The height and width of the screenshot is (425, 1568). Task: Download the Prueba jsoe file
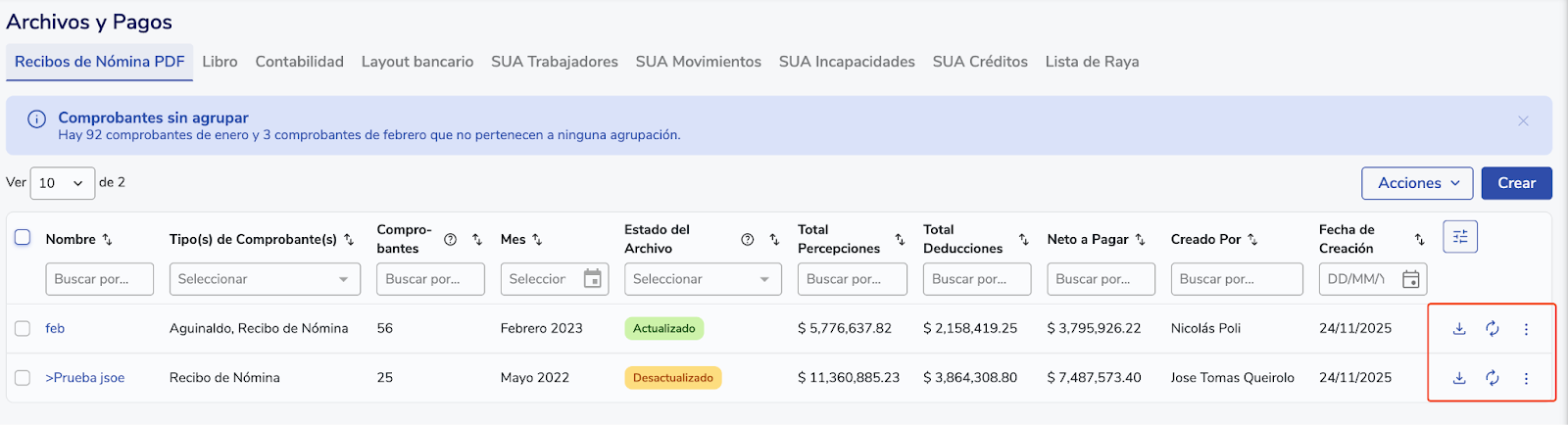(x=1459, y=378)
